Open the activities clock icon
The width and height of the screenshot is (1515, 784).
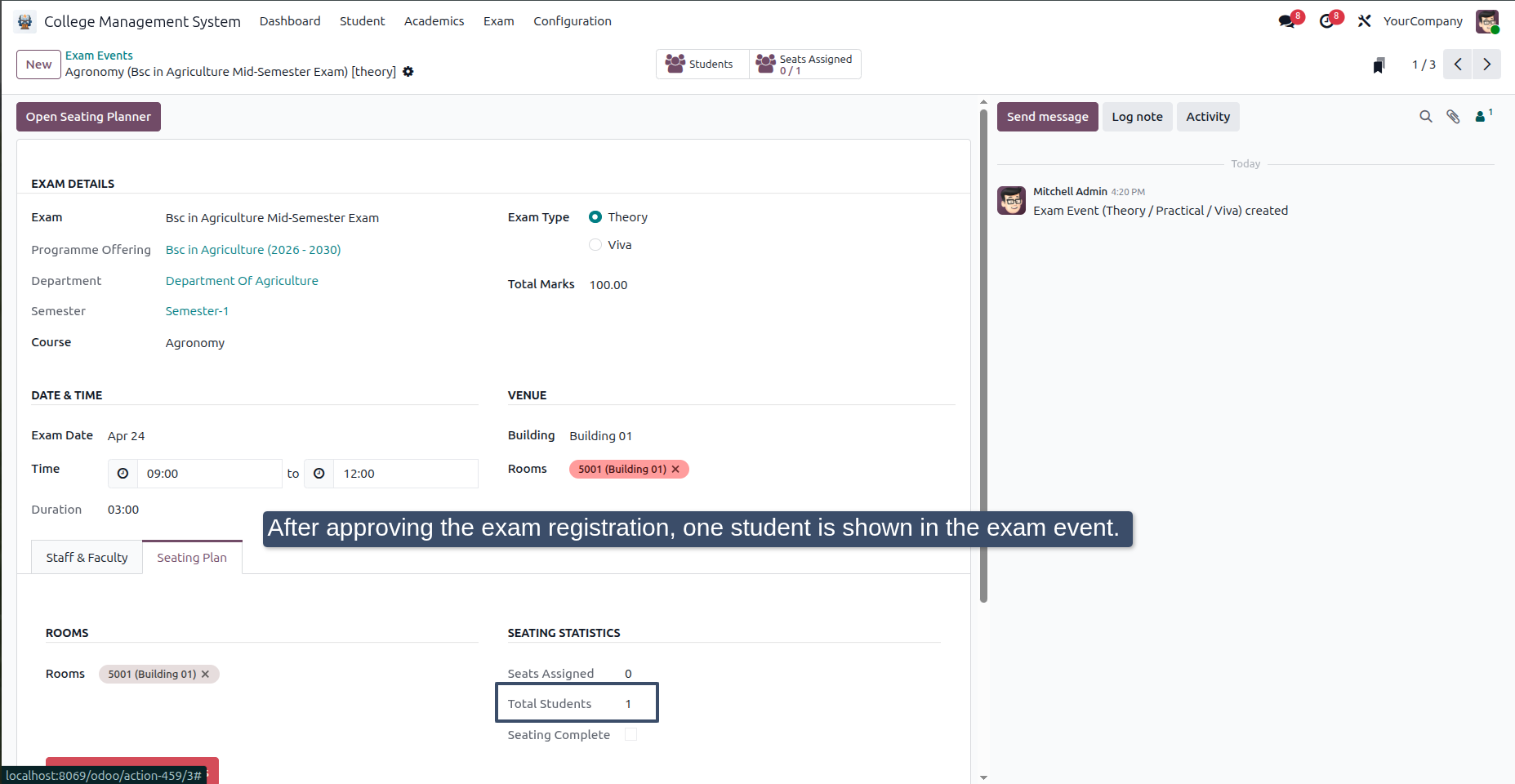[x=1327, y=21]
